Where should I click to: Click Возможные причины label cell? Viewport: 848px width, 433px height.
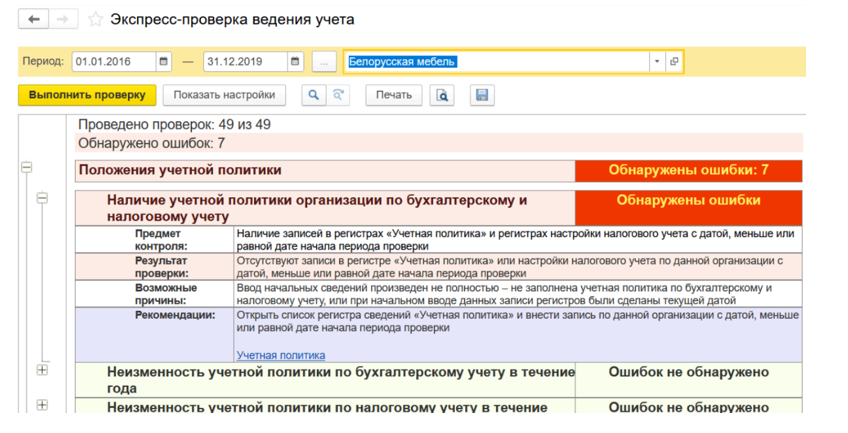[x=155, y=294]
